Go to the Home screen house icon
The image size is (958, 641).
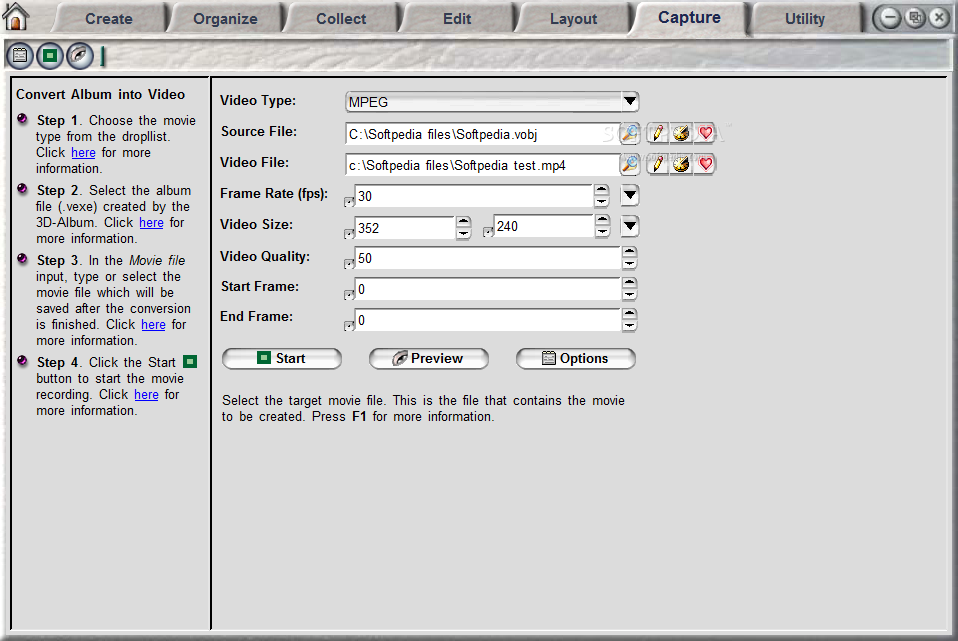point(15,16)
